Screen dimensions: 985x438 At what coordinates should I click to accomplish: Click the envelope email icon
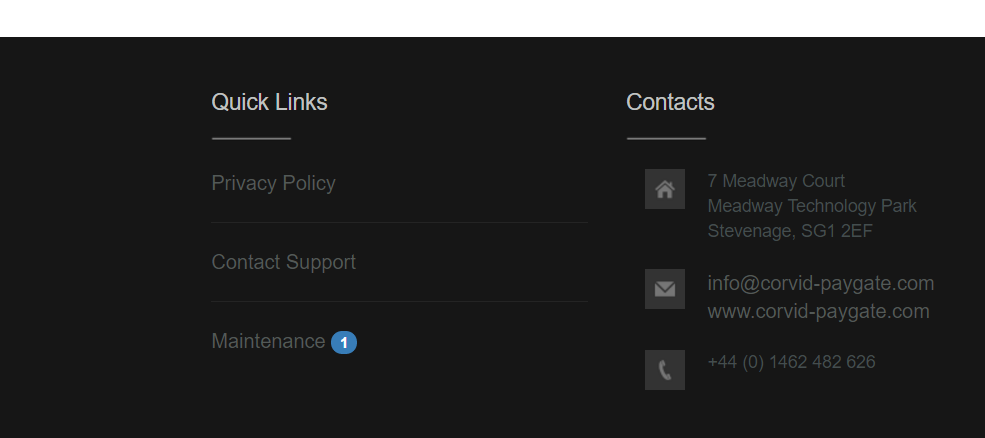tap(665, 289)
